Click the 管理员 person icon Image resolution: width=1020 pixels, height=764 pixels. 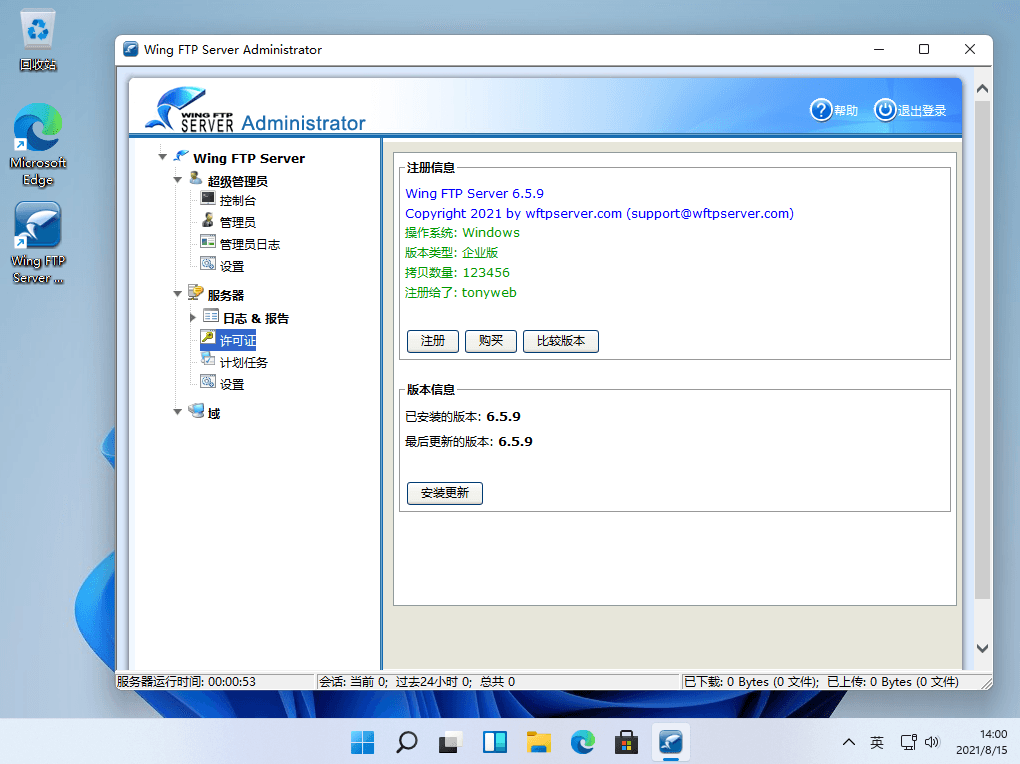coord(208,220)
